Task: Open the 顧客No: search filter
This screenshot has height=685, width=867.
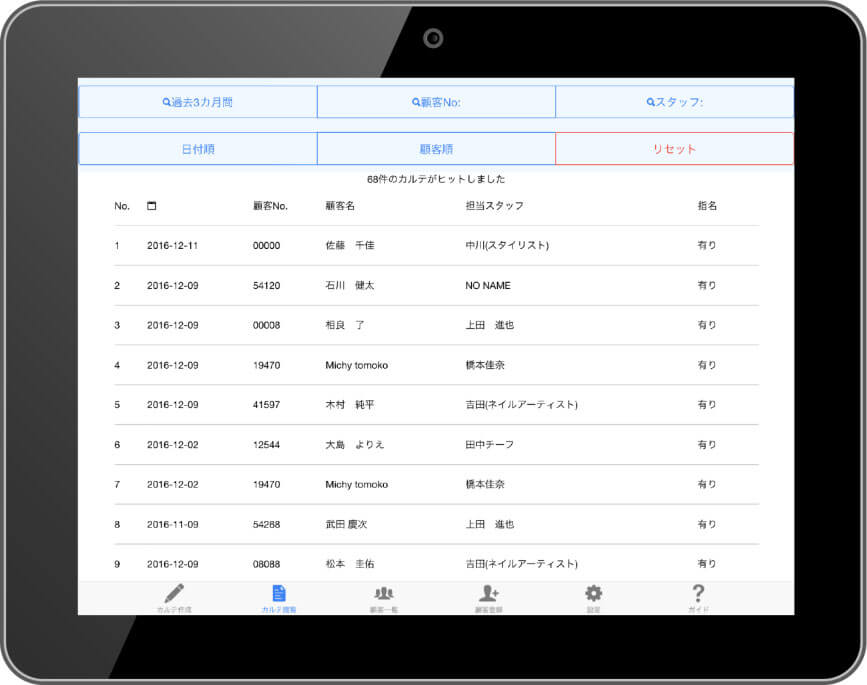Action: (436, 102)
